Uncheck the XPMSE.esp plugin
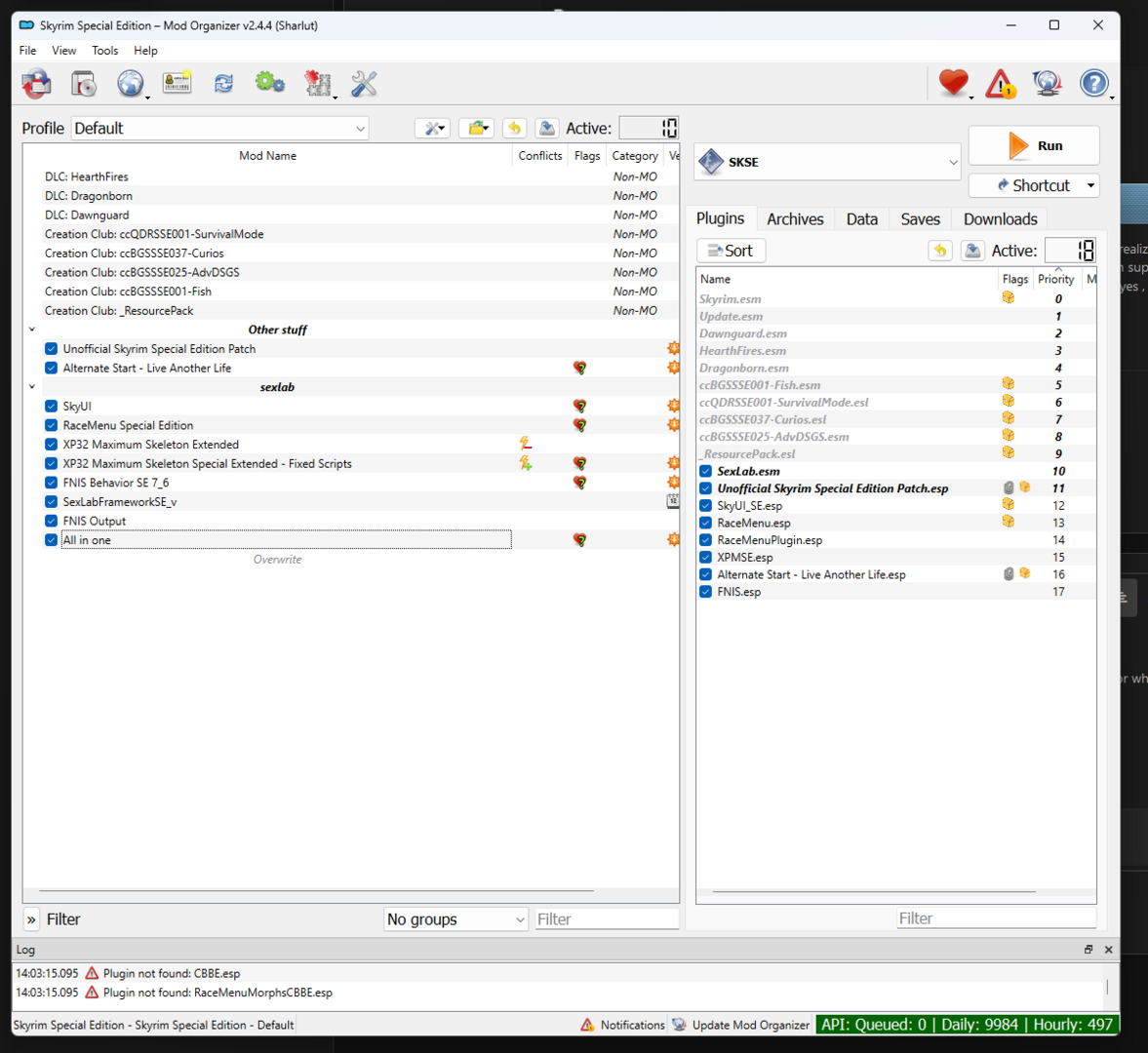 coord(706,557)
